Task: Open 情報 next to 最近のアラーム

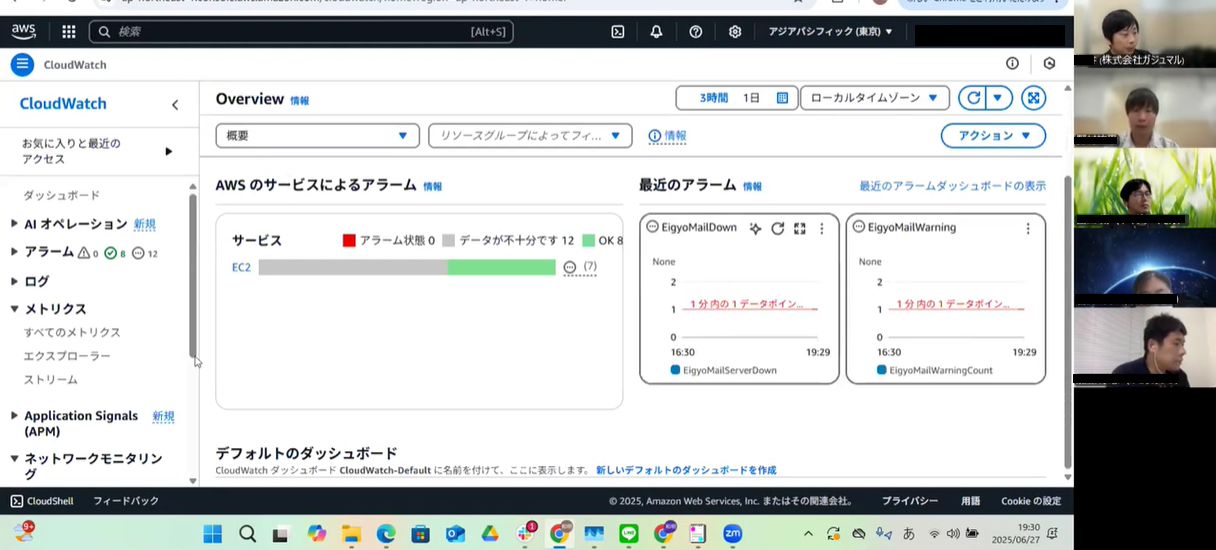Action: [x=752, y=186]
